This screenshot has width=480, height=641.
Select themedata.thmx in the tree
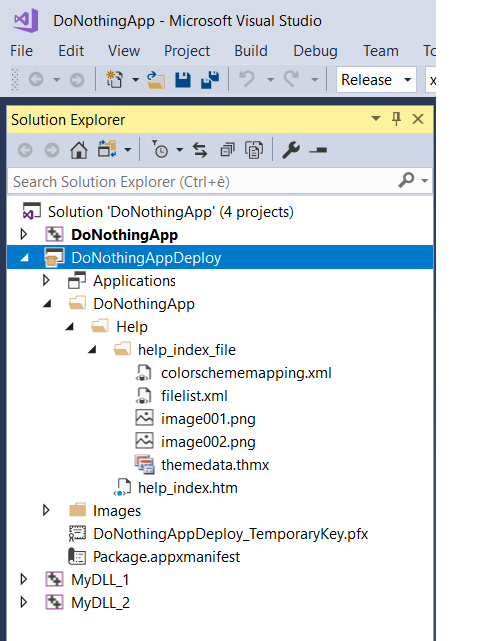(215, 464)
